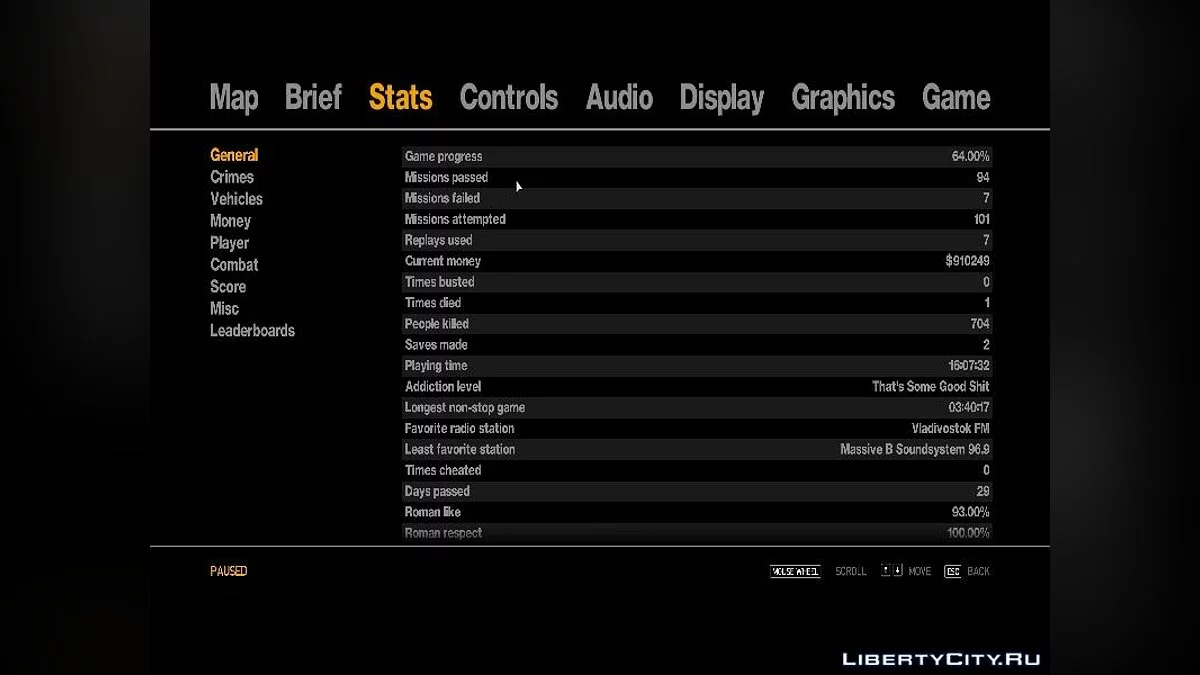Screen dimensions: 1200x675
Task: Click the up arrow Move key icon
Action: pyautogui.click(x=885, y=570)
